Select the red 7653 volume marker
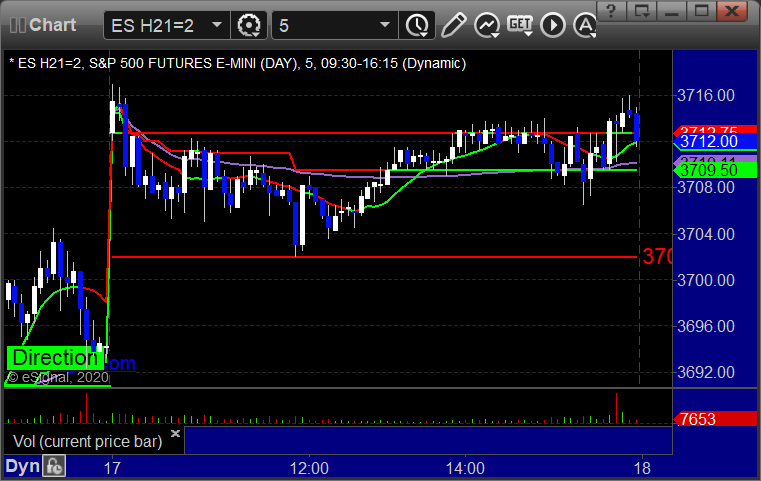This screenshot has height=481, width=761. (715, 419)
